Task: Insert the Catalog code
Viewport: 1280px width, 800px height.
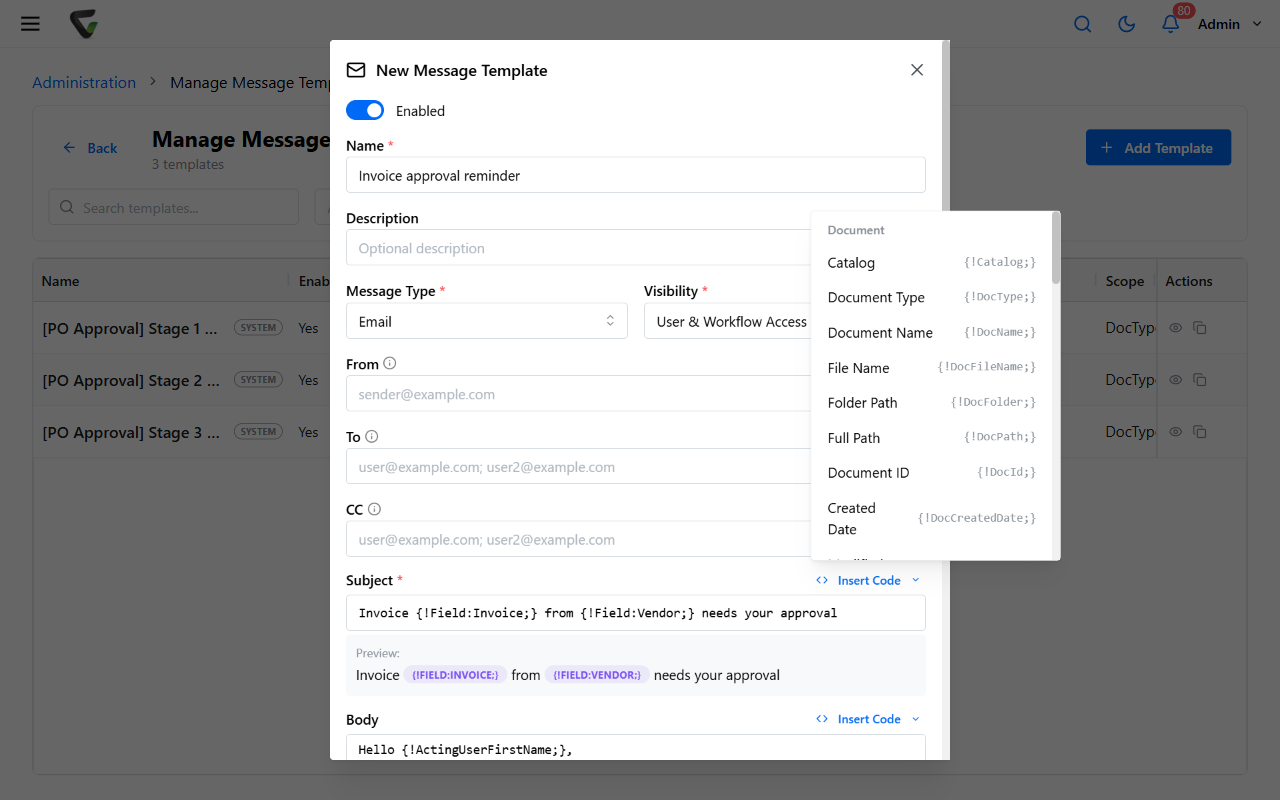Action: (931, 263)
